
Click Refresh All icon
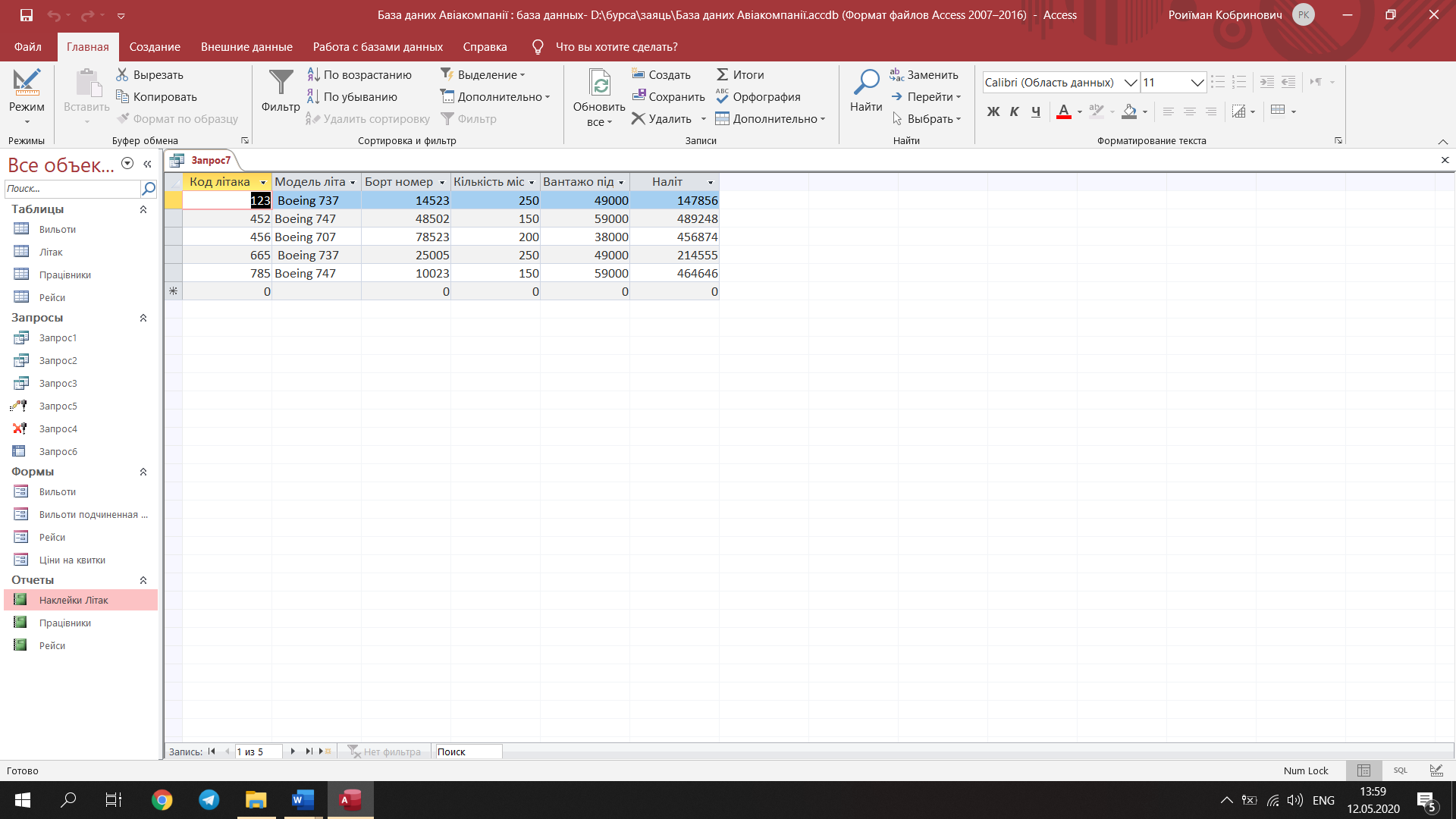(599, 83)
